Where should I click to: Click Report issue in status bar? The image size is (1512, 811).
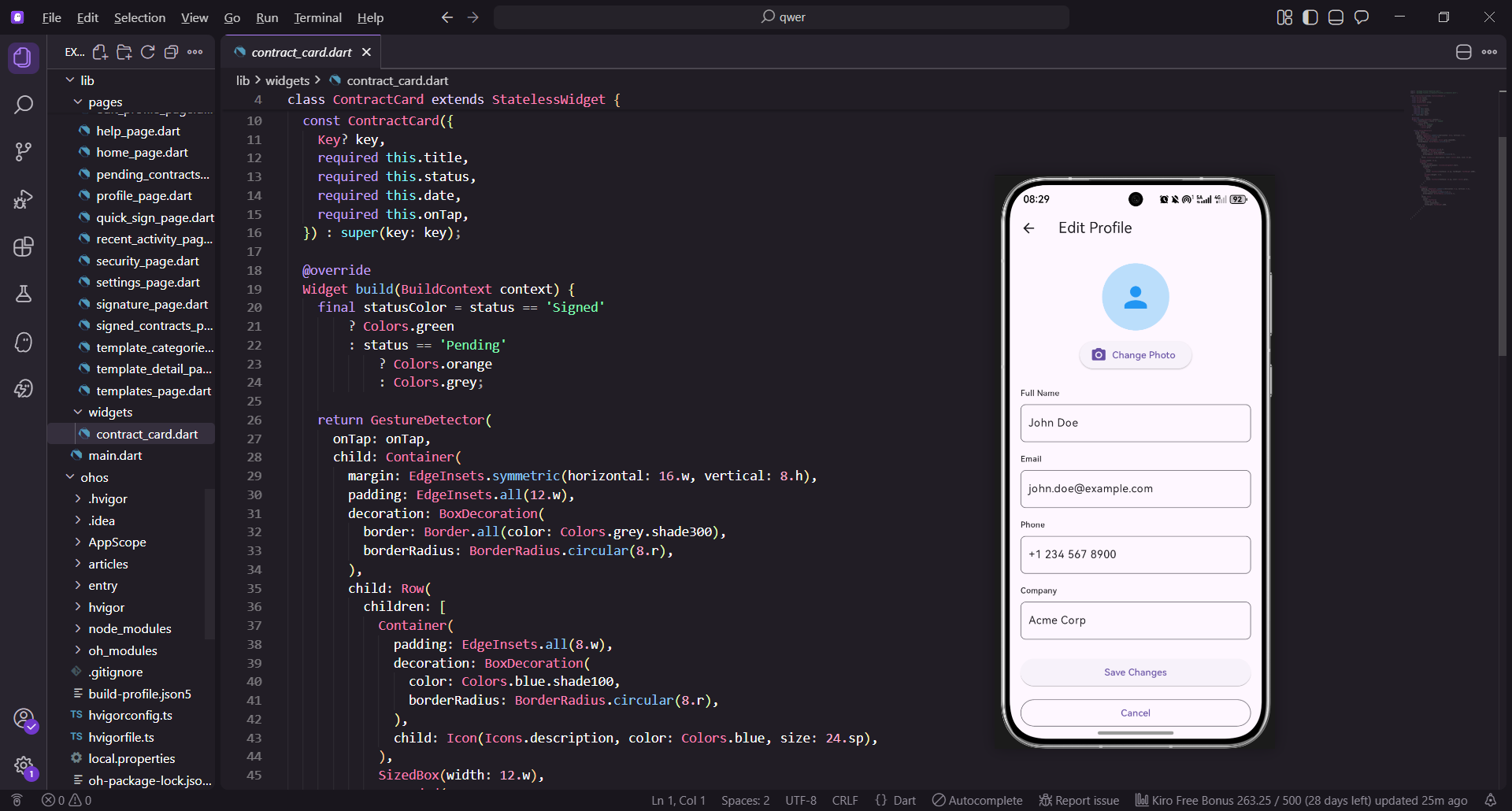coord(1078,800)
